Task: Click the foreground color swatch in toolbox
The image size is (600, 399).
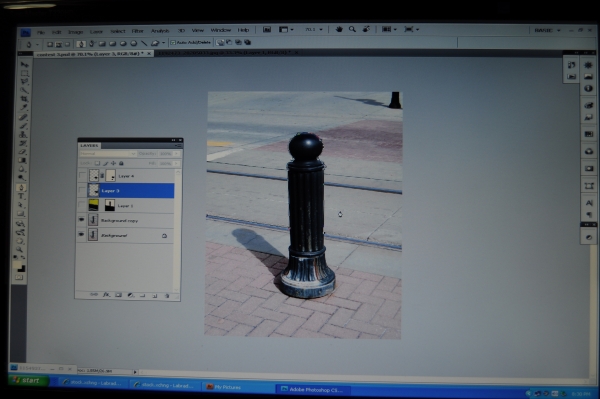Action: [x=18, y=265]
